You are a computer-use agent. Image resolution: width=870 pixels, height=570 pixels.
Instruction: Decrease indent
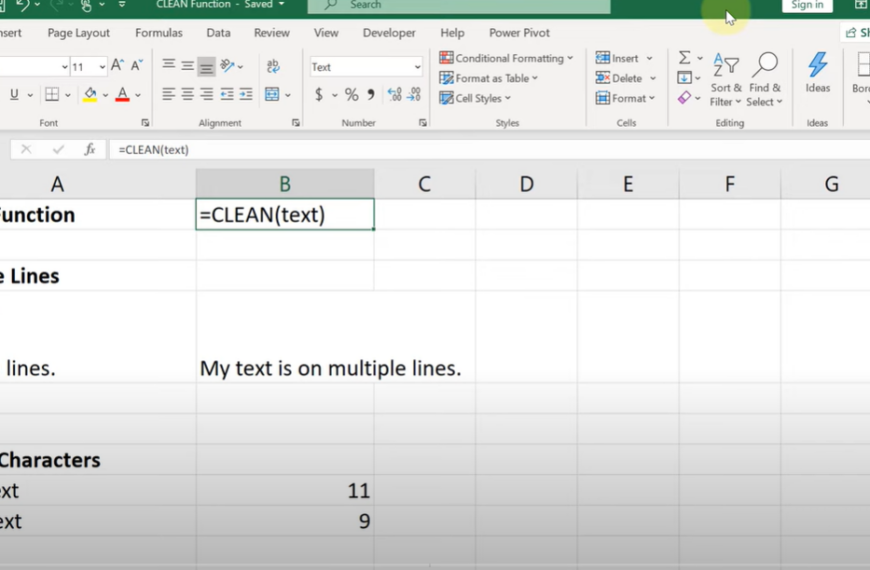click(x=227, y=94)
